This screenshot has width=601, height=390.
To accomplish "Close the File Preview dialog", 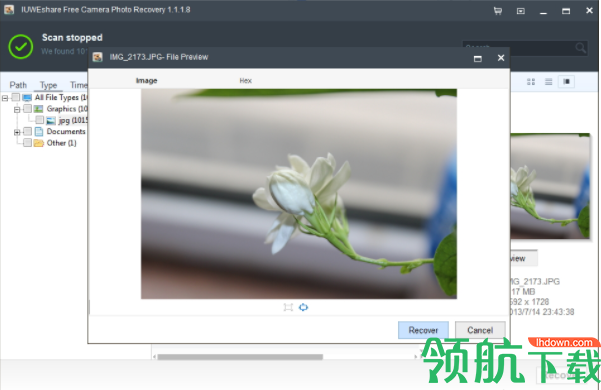I will (501, 58).
